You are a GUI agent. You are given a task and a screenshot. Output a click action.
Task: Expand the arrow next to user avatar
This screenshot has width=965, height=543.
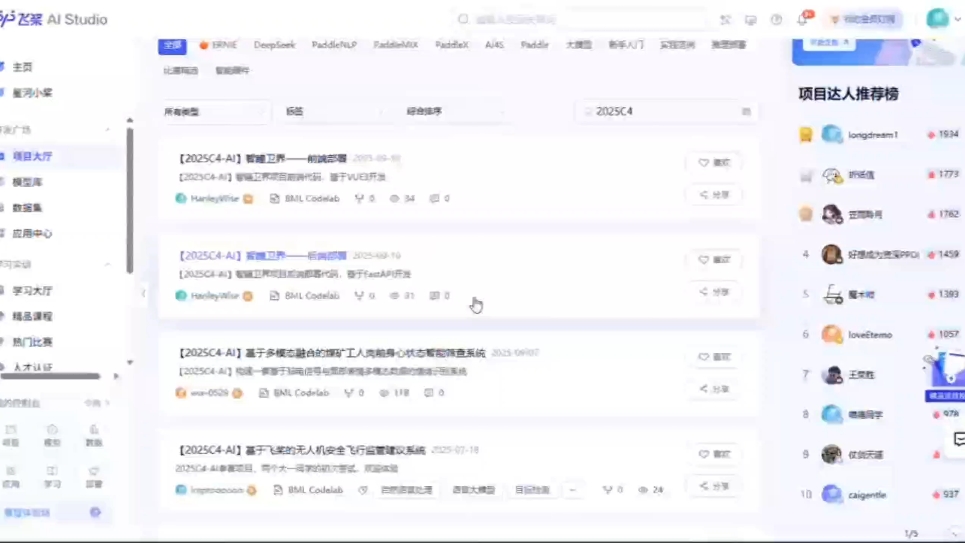[x=957, y=19]
